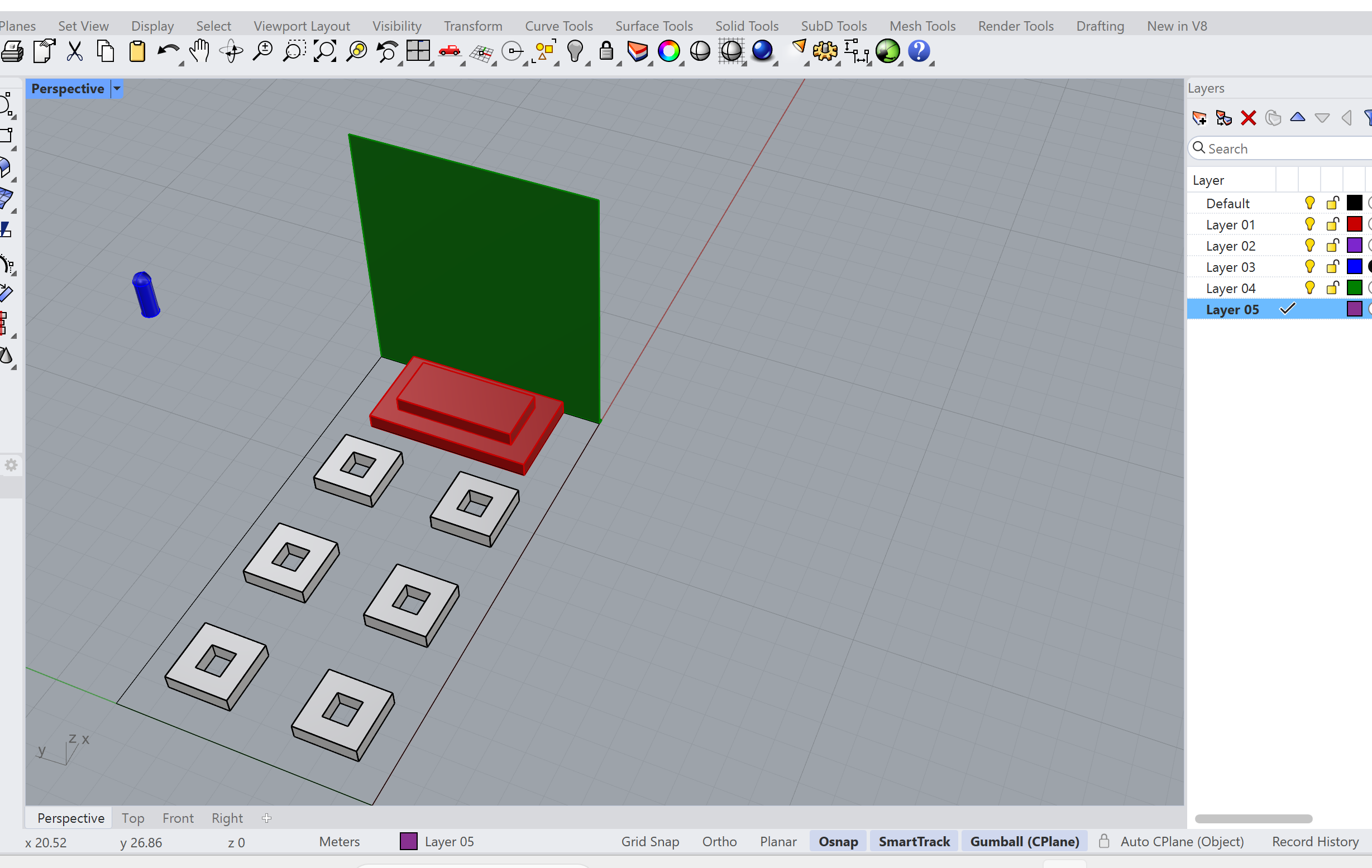This screenshot has height=868, width=1372.
Task: Open the Display toolbar tab
Action: coord(152,26)
